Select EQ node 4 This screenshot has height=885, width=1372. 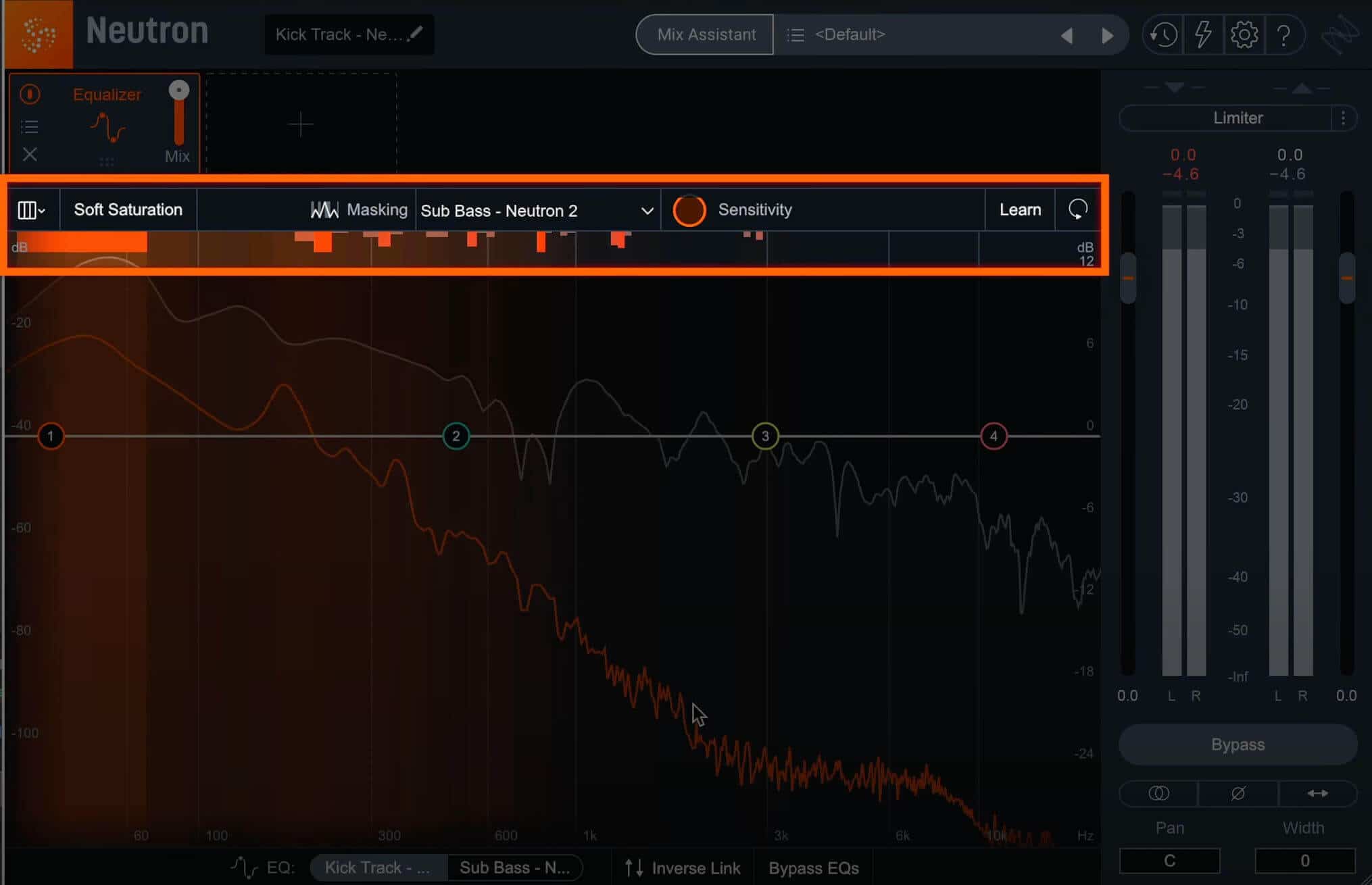coord(994,436)
